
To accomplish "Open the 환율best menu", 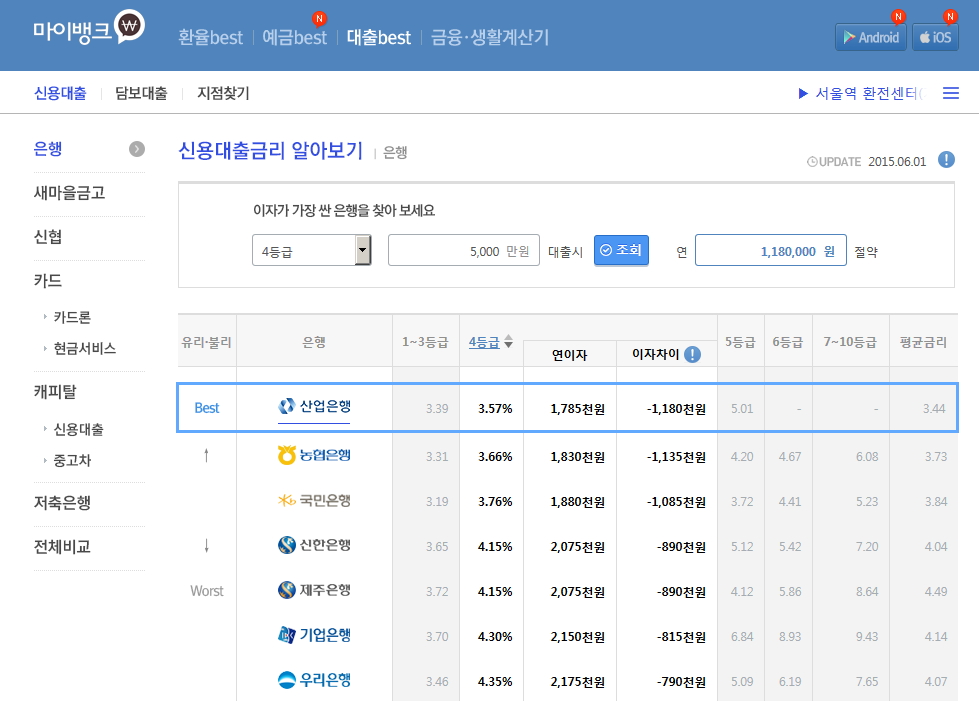I will click(210, 37).
